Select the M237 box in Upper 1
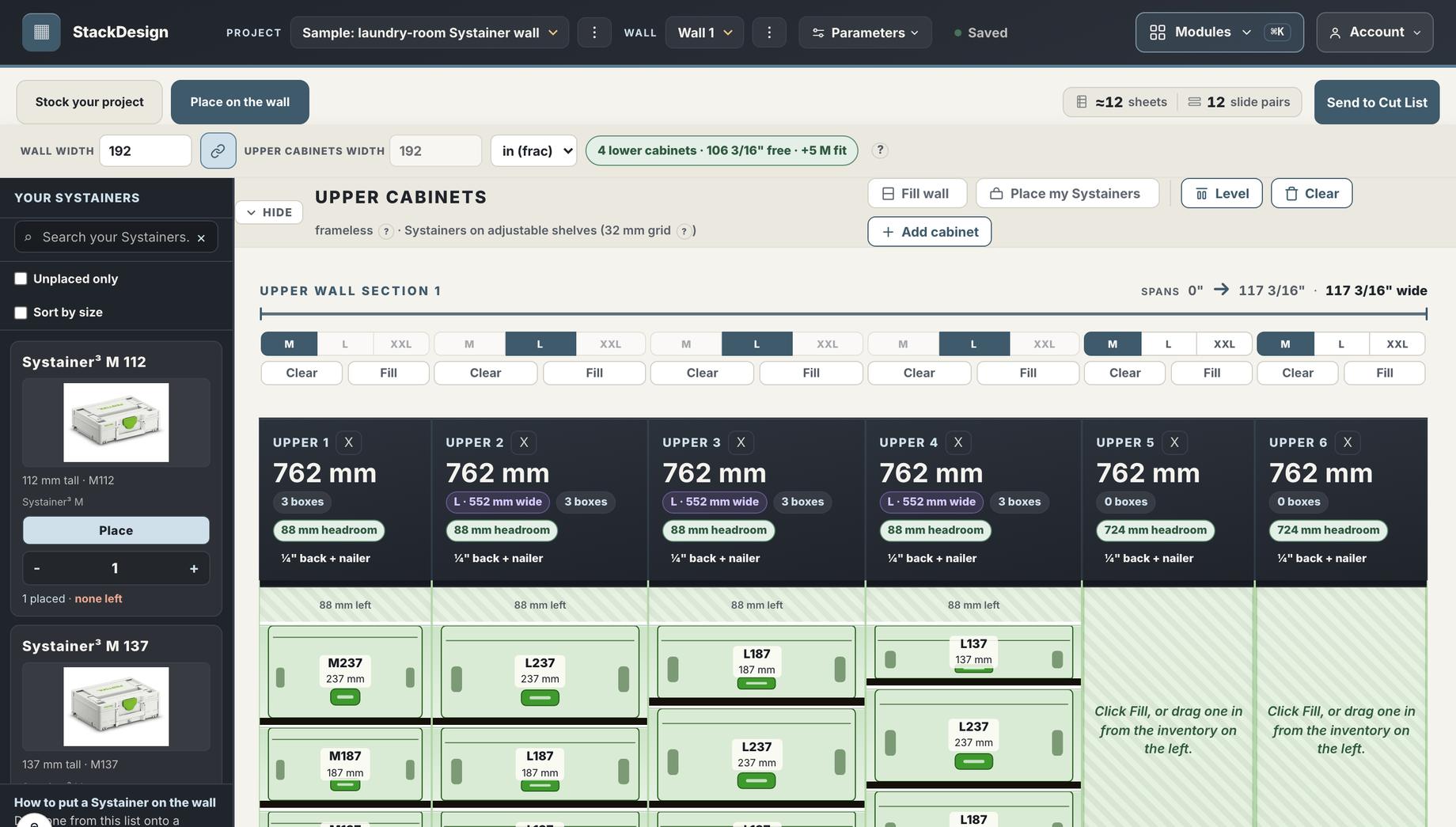The height and width of the screenshot is (827, 1456). point(345,672)
